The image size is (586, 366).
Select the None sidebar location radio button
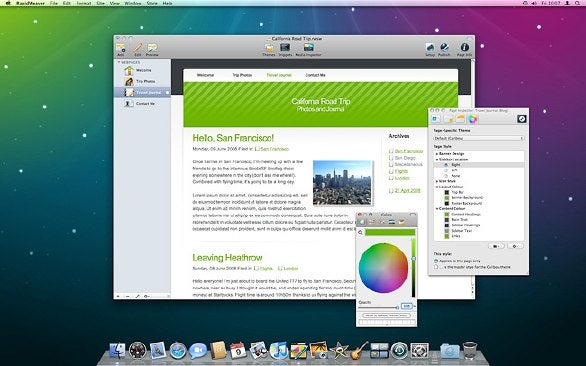(x=446, y=175)
